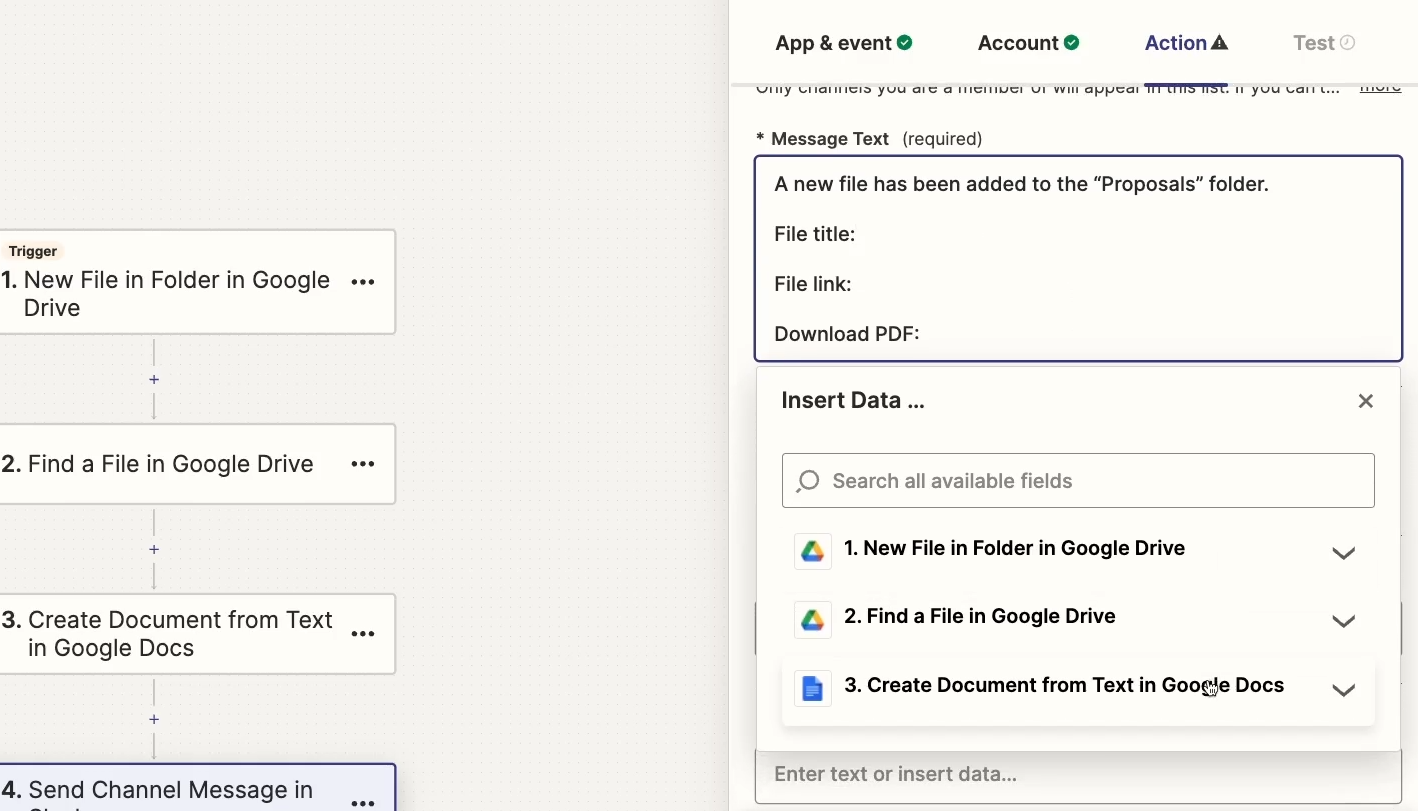This screenshot has height=811, width=1418.
Task: Click the Message Text (required) label
Action: tap(869, 139)
